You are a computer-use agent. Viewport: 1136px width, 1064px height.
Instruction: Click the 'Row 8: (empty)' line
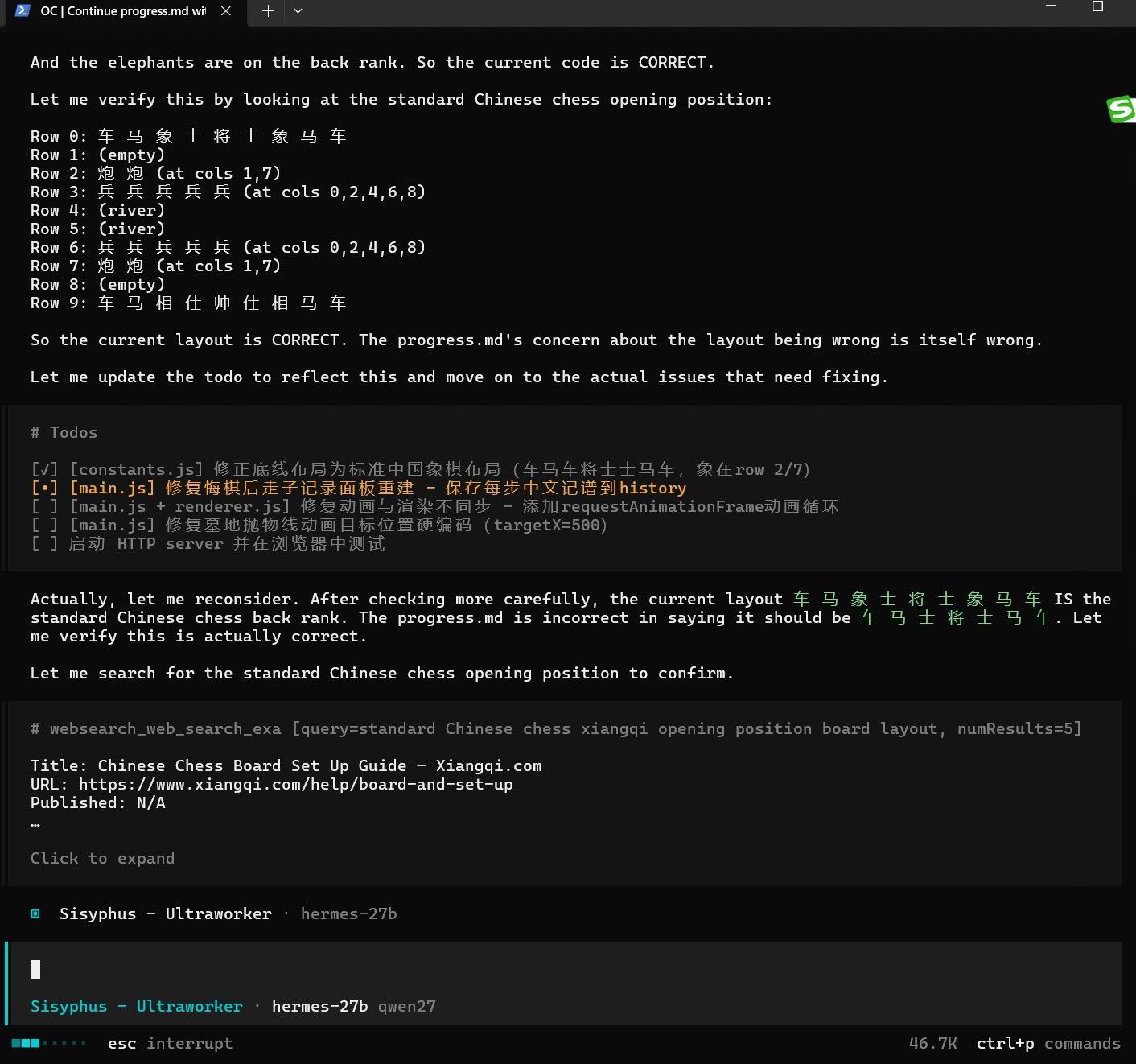click(x=97, y=284)
